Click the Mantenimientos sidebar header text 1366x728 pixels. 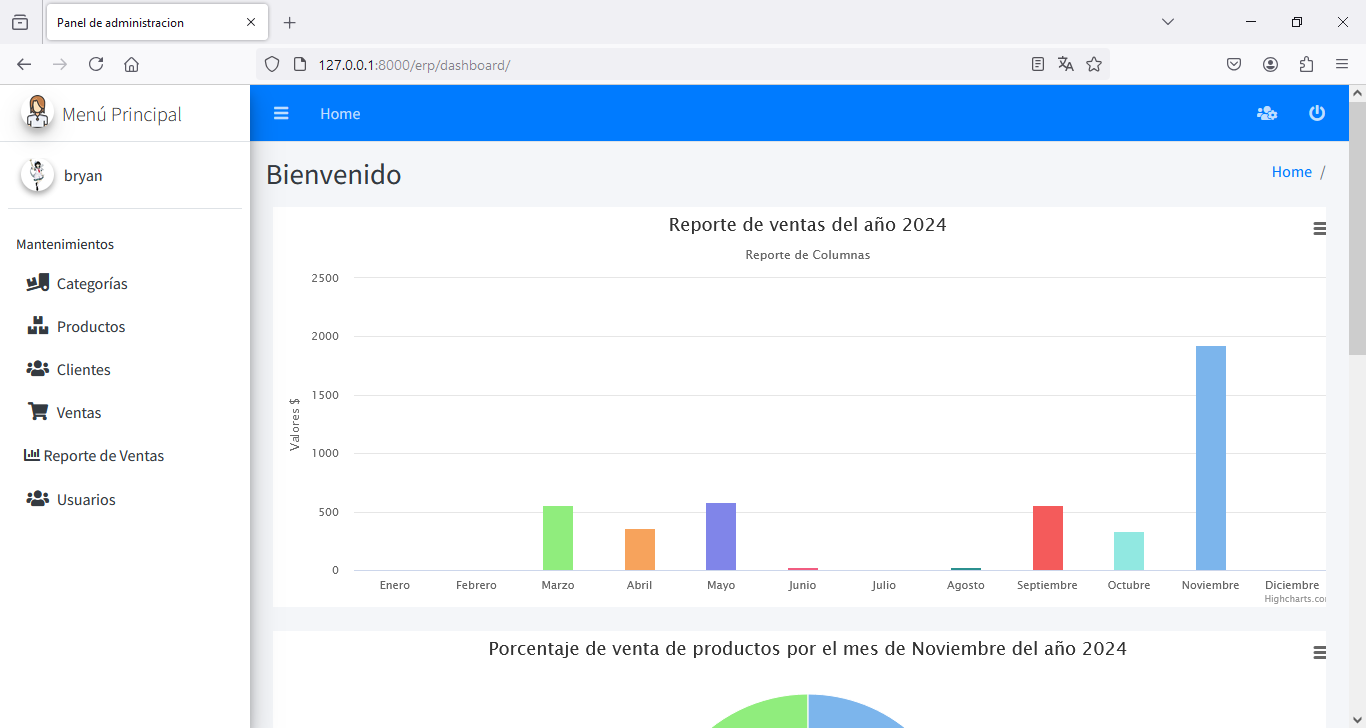(65, 244)
